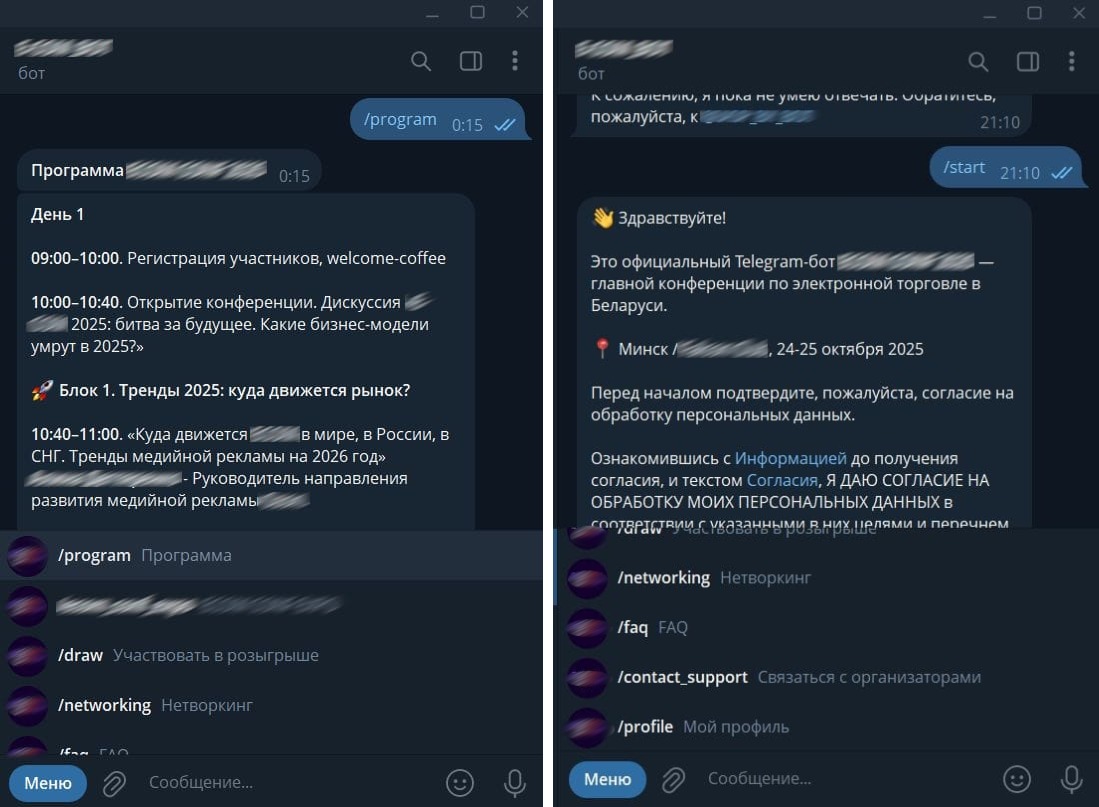This screenshot has width=1099, height=807.
Task: Start voice recording in left chat
Action: tap(514, 782)
